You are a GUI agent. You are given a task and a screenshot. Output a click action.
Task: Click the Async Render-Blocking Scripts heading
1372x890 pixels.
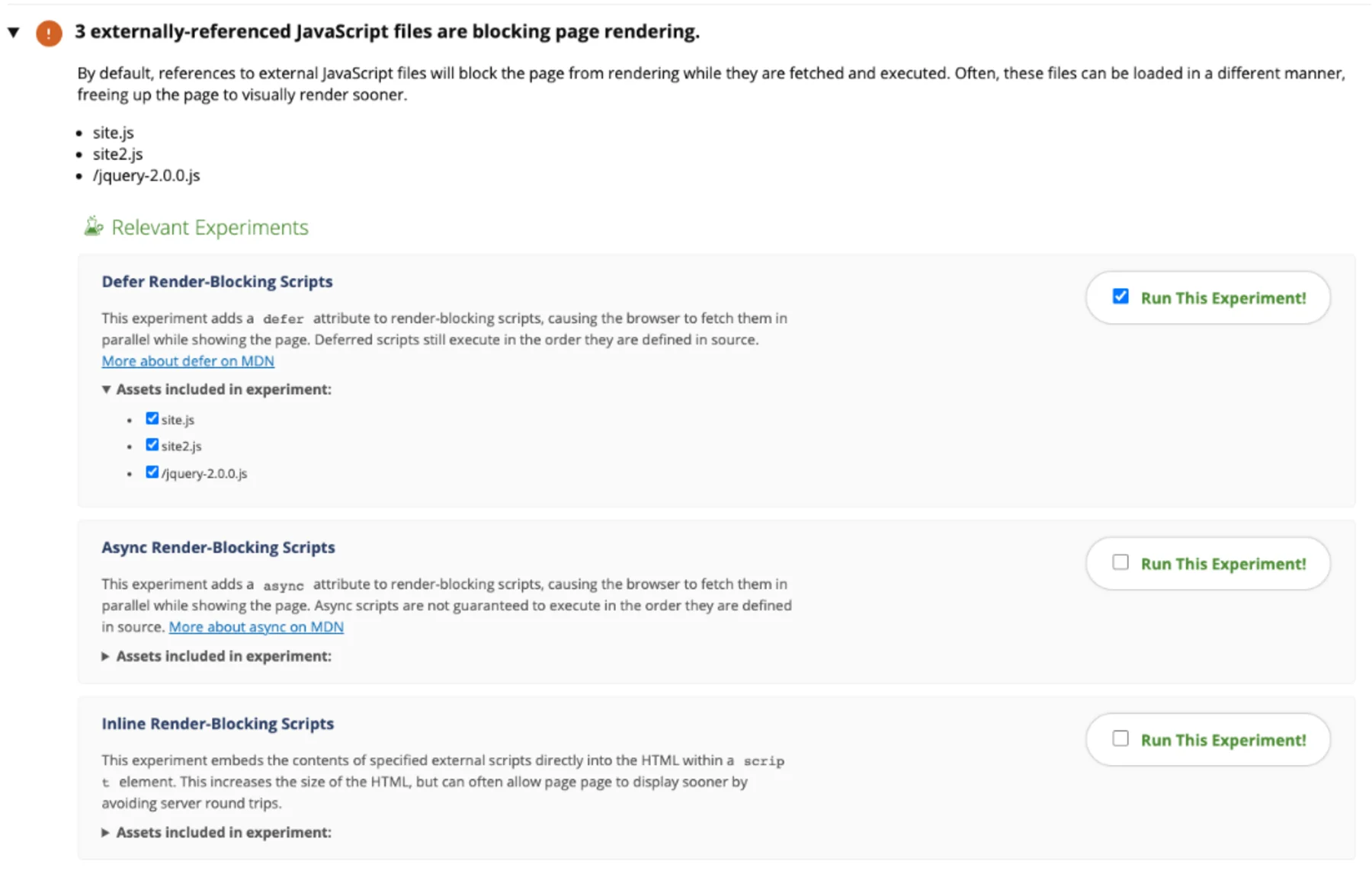point(219,546)
